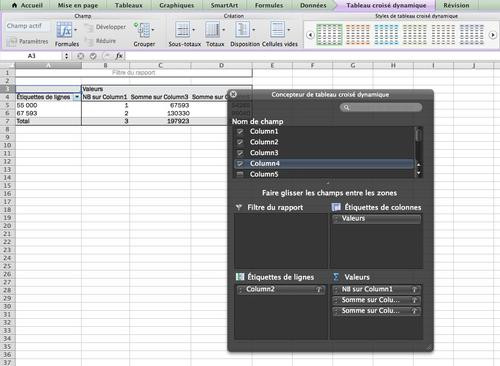Click the Valeurs sigma icon
The height and width of the screenshot is (366, 500).
pos(336,277)
